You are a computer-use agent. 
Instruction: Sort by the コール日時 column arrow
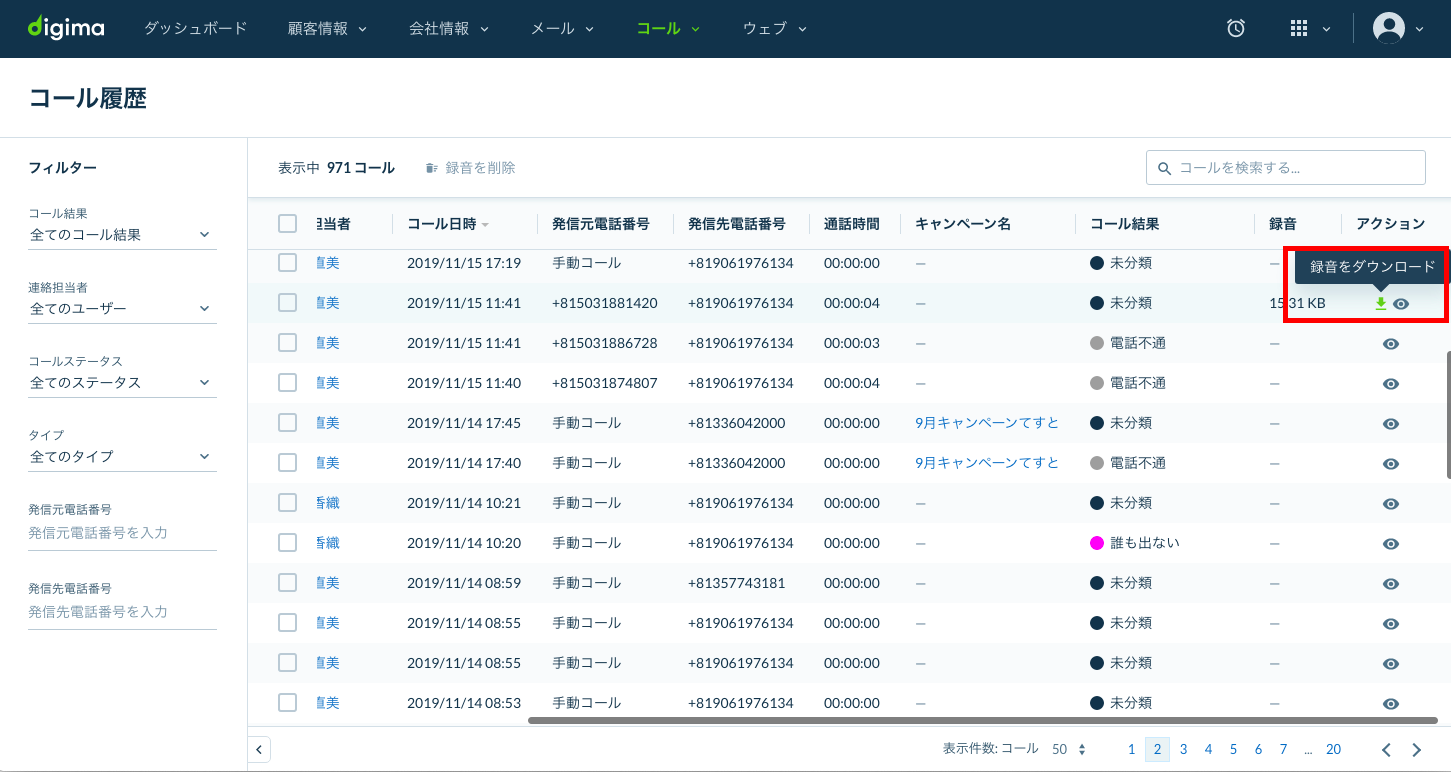pyautogui.click(x=486, y=224)
